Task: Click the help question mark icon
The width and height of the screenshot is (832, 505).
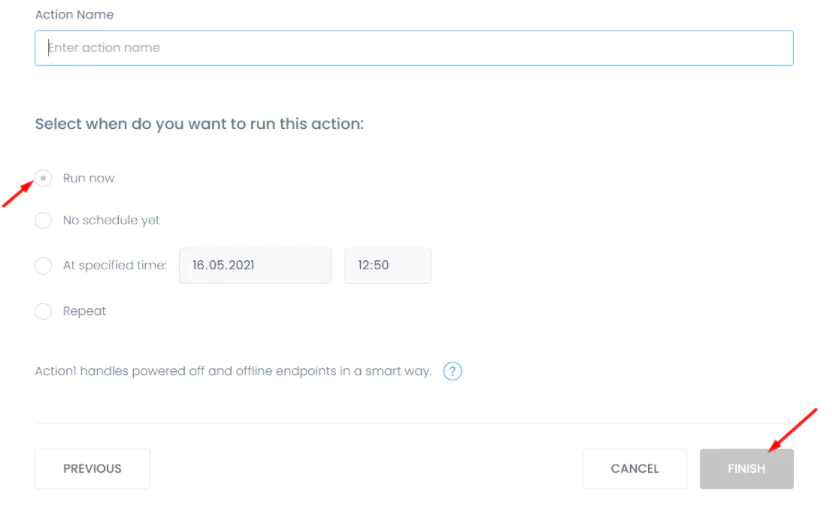Action: (452, 371)
